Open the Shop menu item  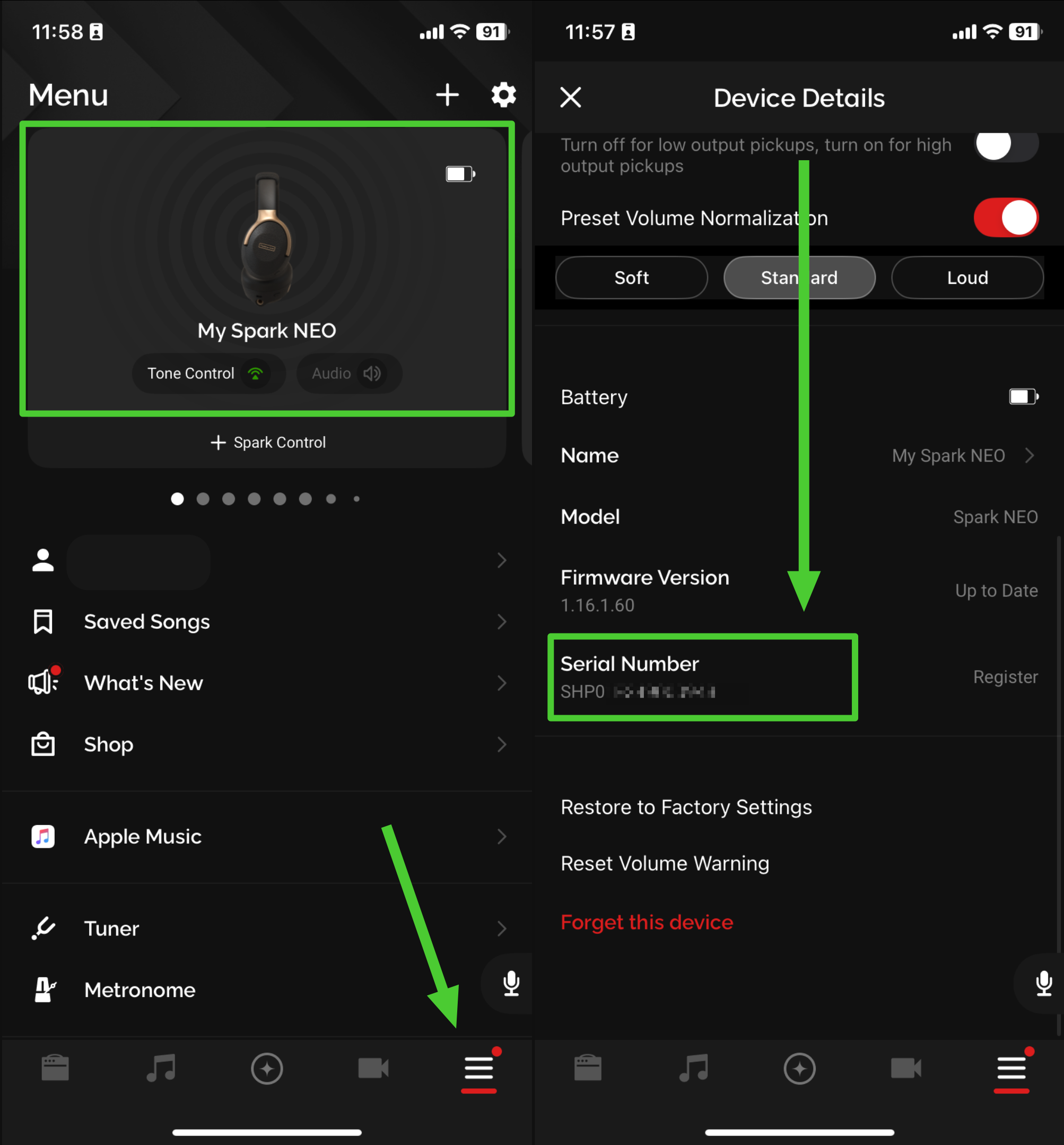click(x=267, y=744)
